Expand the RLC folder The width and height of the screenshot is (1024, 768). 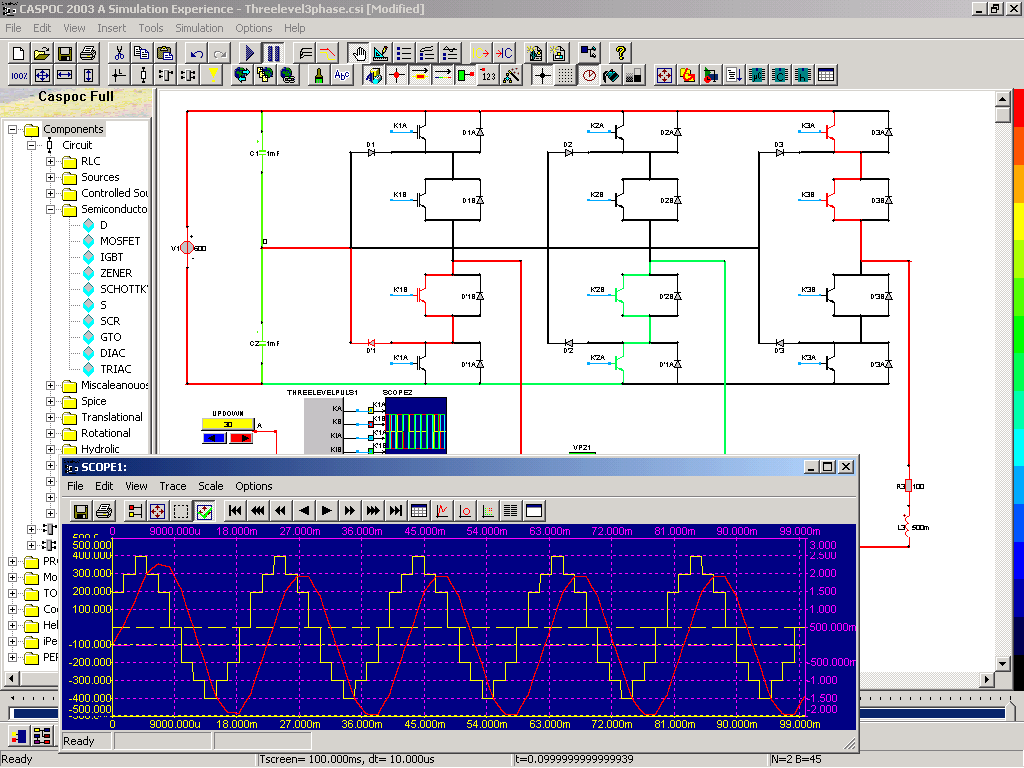[50, 161]
